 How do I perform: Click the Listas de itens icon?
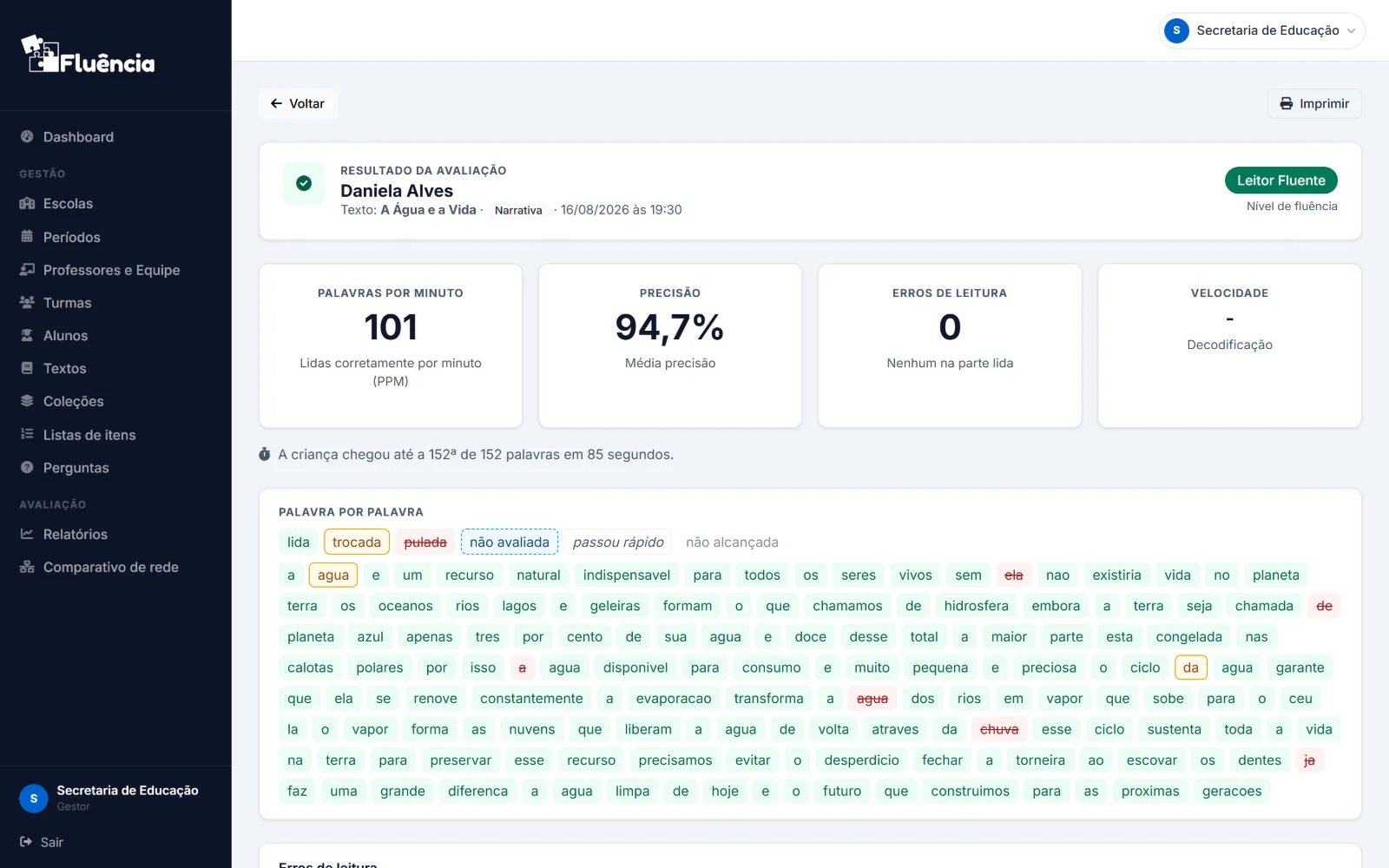(27, 434)
